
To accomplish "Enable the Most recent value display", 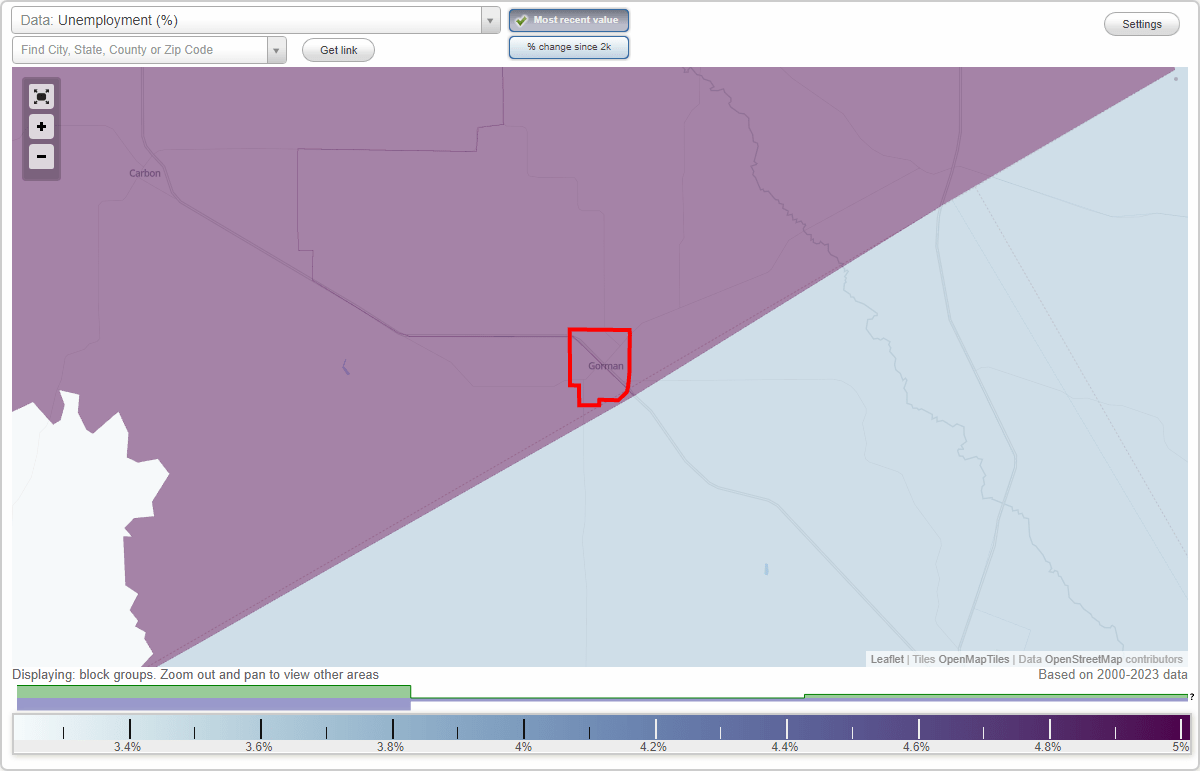I will click(x=569, y=20).
